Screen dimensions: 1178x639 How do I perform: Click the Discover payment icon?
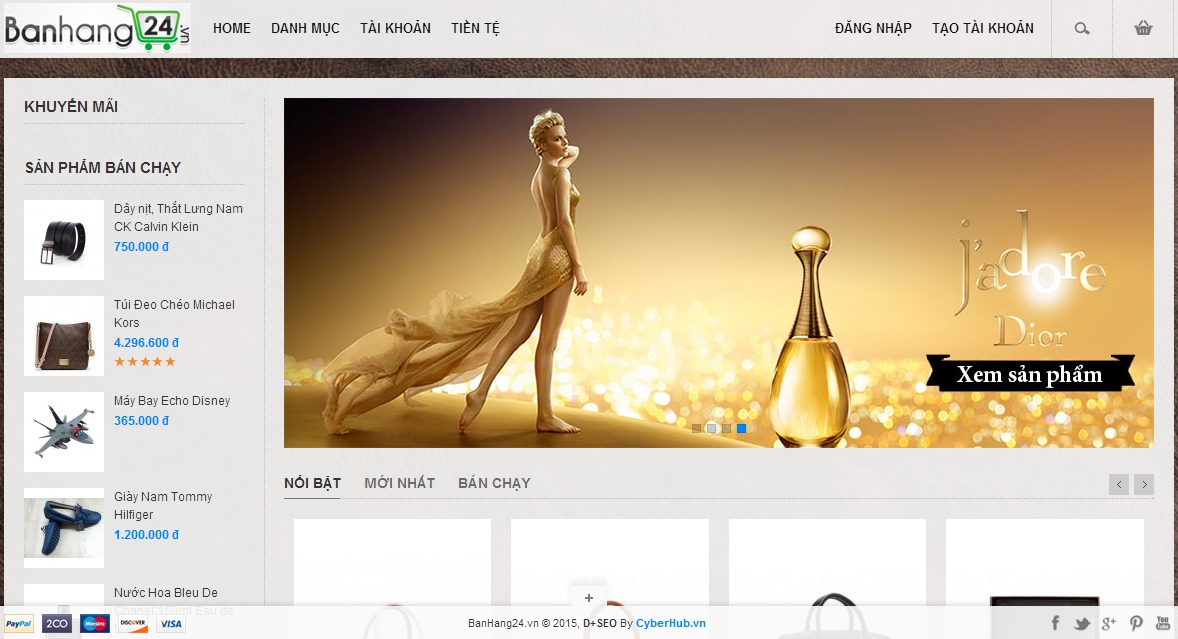[133, 624]
